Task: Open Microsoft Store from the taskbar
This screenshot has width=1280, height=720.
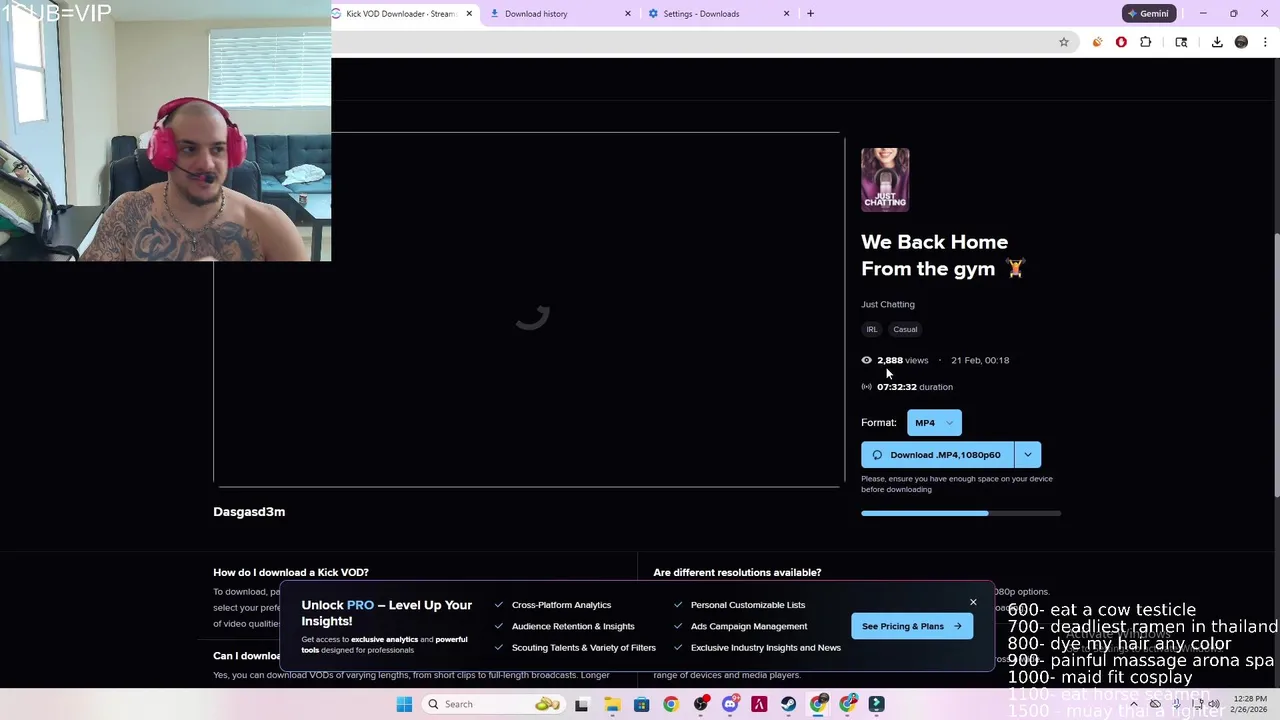Action: pyautogui.click(x=641, y=704)
